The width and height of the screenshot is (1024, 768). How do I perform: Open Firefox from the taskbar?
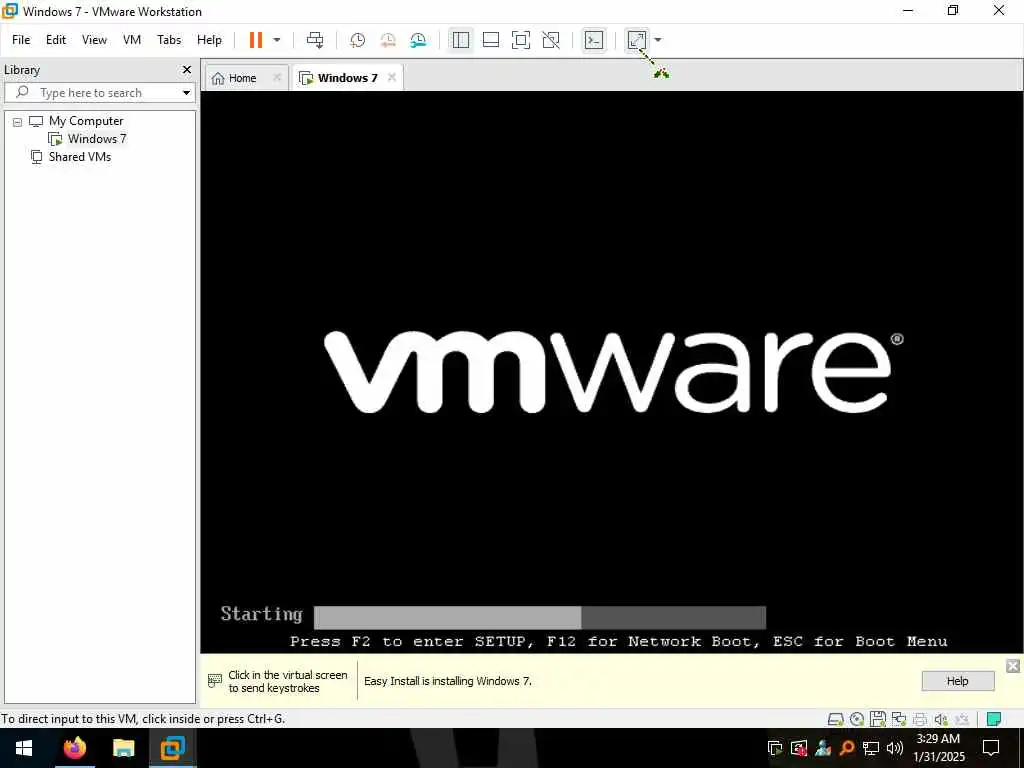[74, 748]
